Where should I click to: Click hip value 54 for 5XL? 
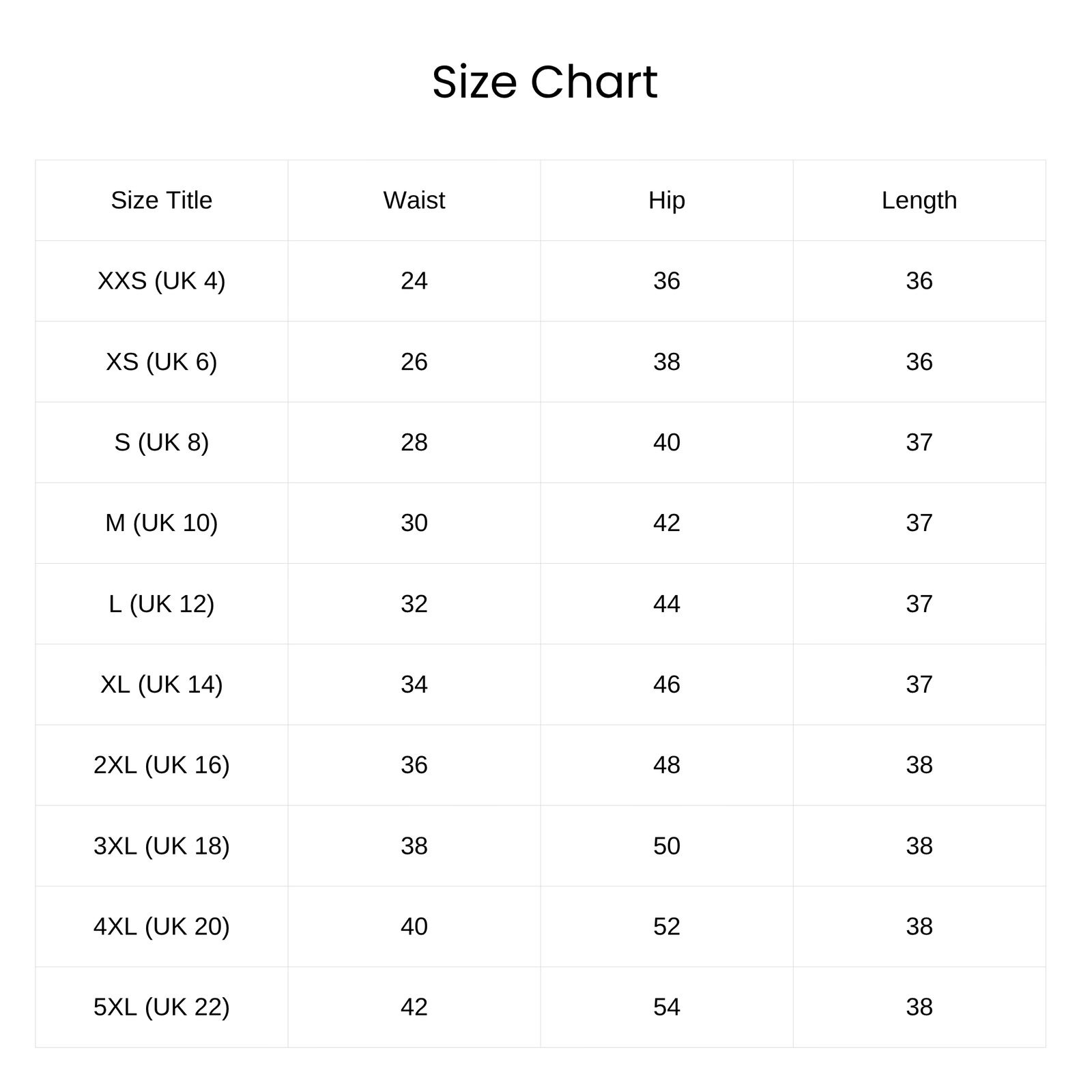pyautogui.click(x=667, y=1007)
